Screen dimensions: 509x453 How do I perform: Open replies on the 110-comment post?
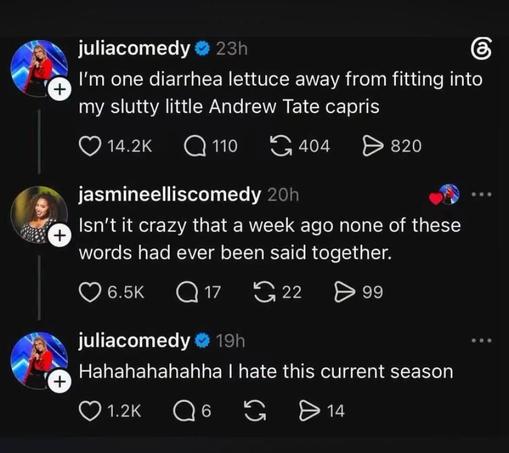(195, 147)
